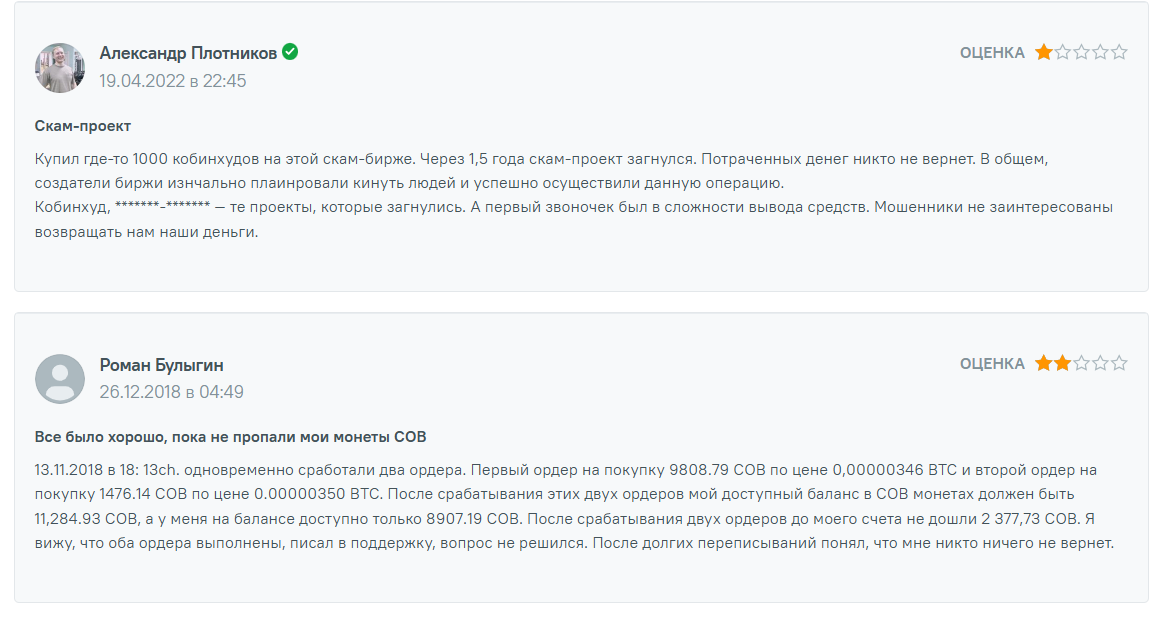Open Александр Плотников's profile photo
Image resolution: width=1161 pixels, height=619 pixels.
coord(60,68)
